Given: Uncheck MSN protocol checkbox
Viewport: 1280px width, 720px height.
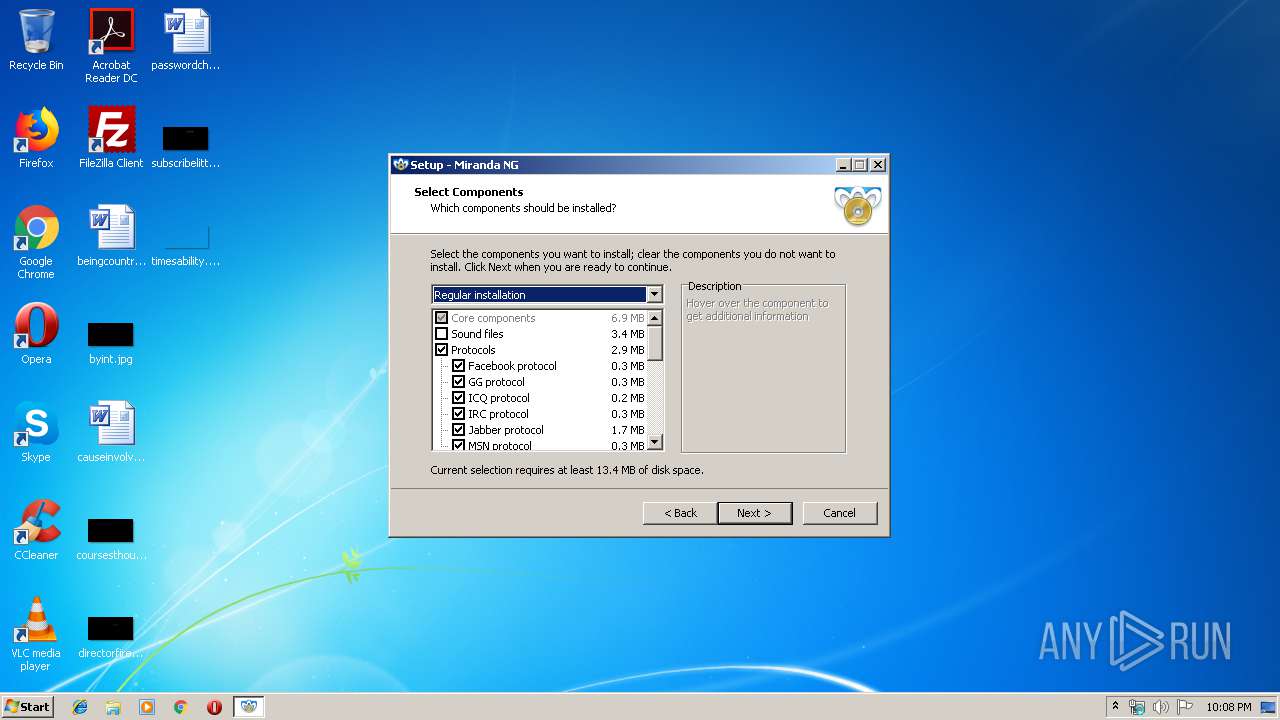Looking at the screenshot, I should click(458, 445).
